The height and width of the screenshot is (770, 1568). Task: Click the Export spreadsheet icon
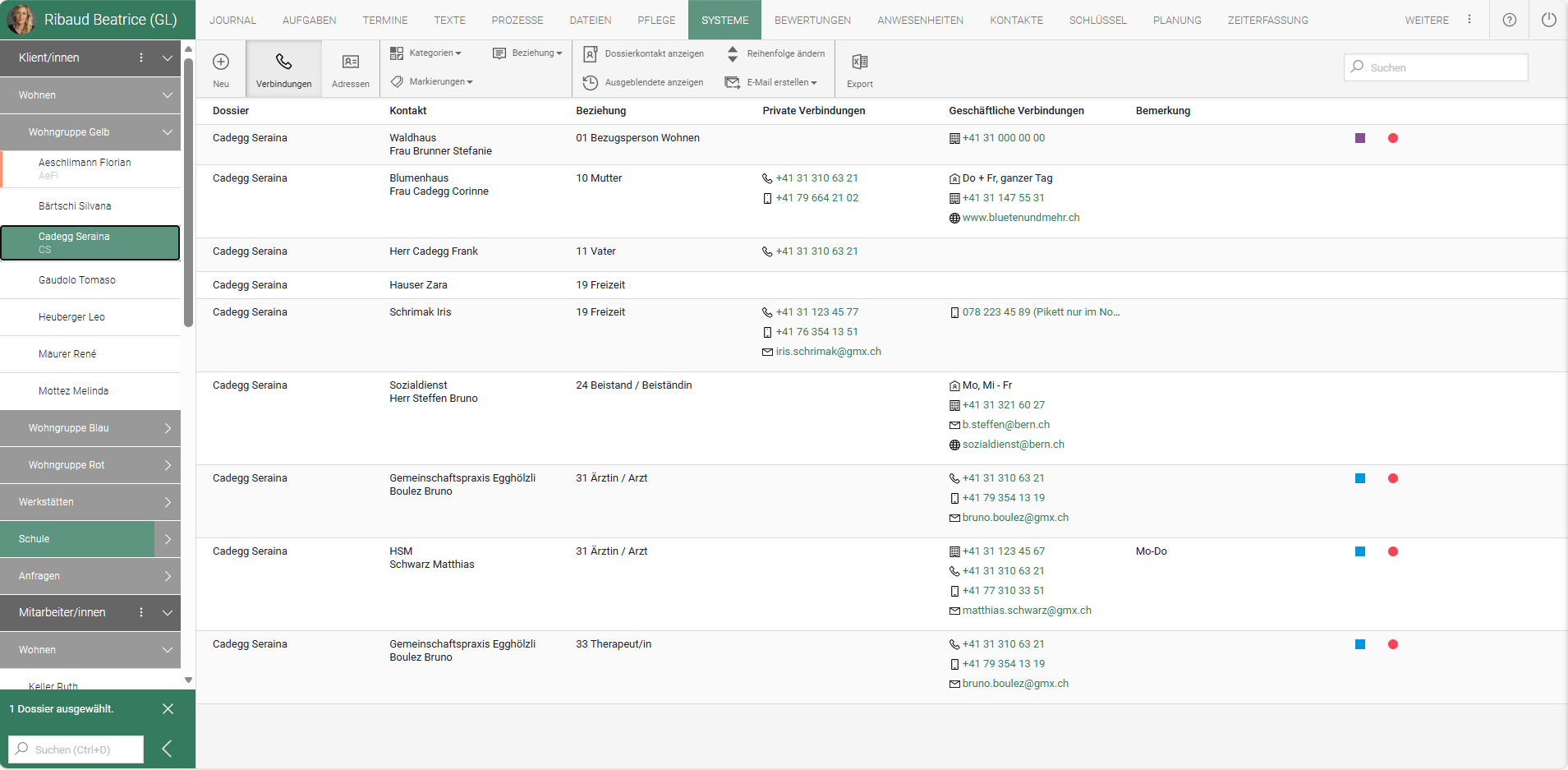click(860, 62)
